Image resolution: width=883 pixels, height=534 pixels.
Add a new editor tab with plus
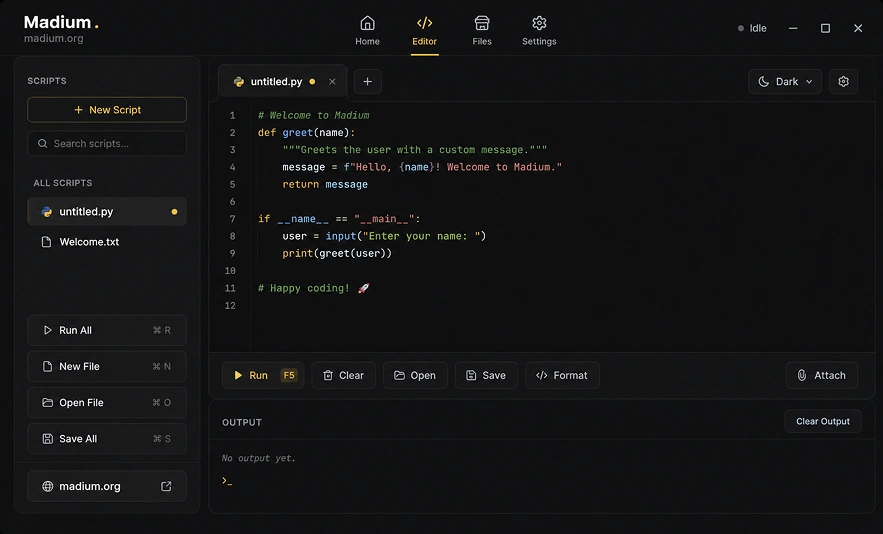[367, 82]
